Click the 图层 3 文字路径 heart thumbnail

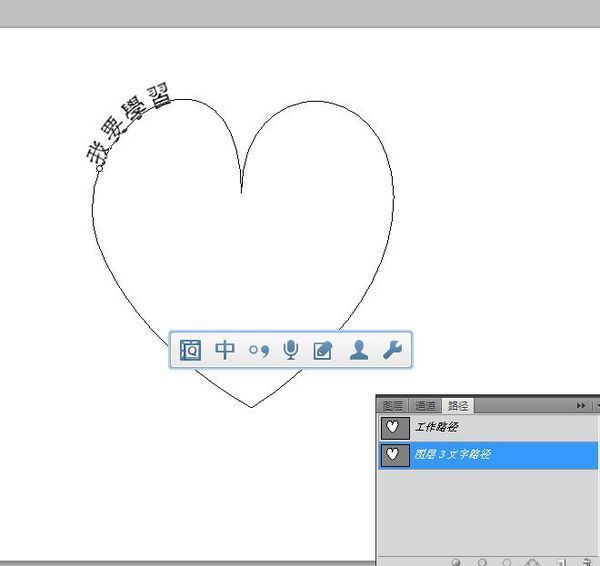pyautogui.click(x=395, y=455)
